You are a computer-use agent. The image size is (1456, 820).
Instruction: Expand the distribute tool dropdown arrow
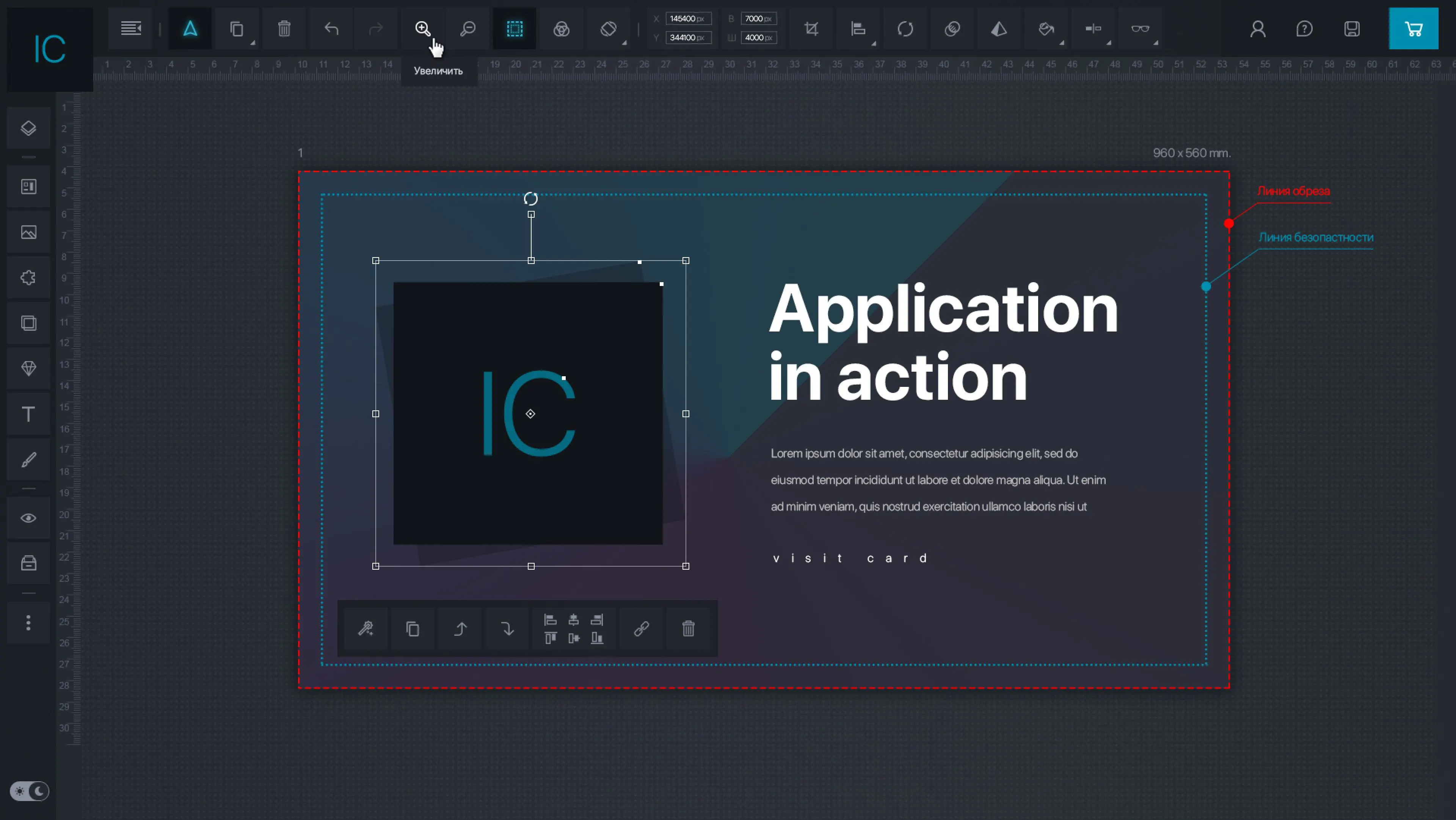coord(1108,43)
